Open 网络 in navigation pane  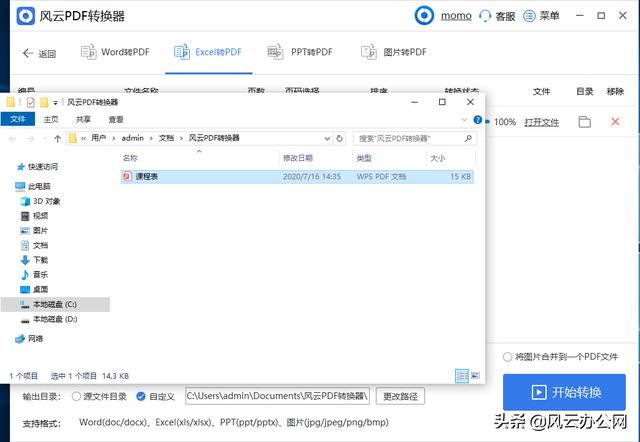(x=29, y=338)
